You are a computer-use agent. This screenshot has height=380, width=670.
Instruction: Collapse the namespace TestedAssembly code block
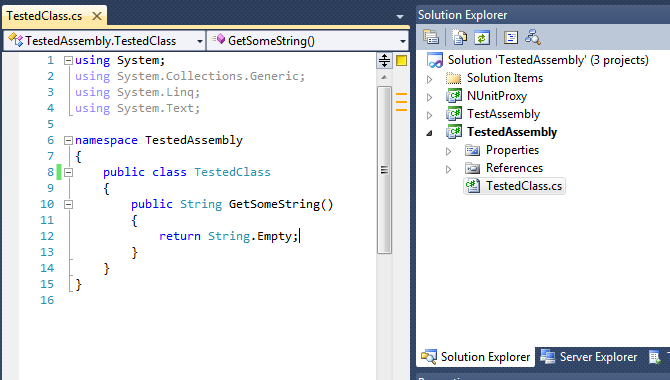pyautogui.click(x=68, y=140)
